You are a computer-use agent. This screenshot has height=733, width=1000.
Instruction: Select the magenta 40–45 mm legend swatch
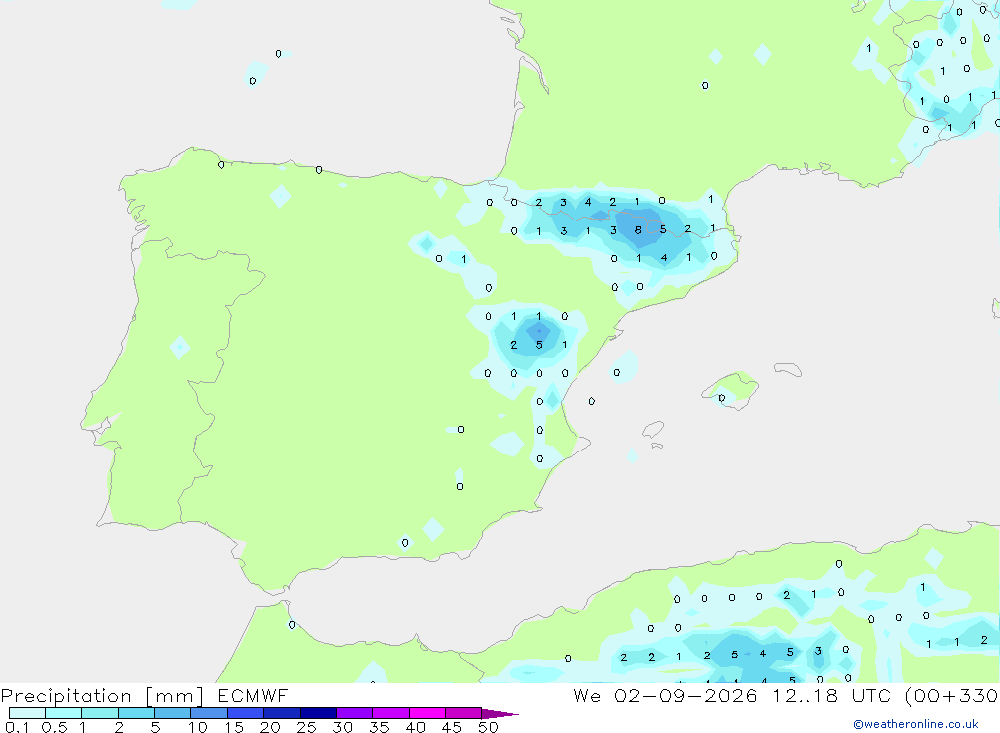pyautogui.click(x=427, y=713)
